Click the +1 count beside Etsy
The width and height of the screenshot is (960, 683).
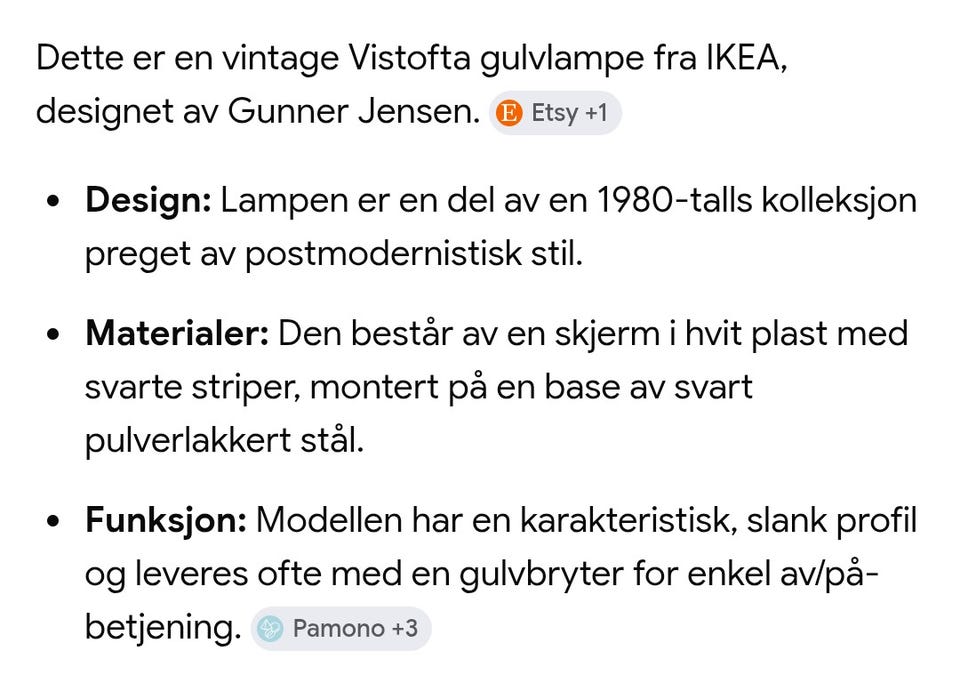pyautogui.click(x=596, y=113)
